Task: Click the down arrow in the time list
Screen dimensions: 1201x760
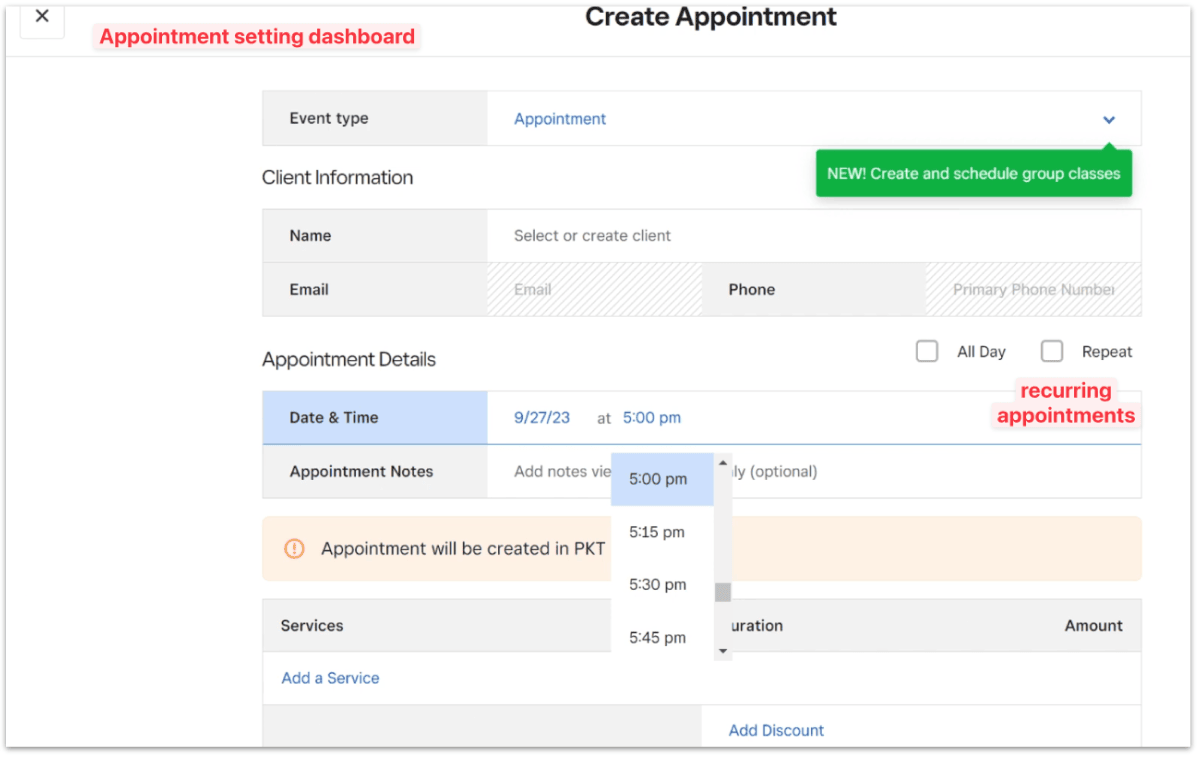Action: click(722, 651)
